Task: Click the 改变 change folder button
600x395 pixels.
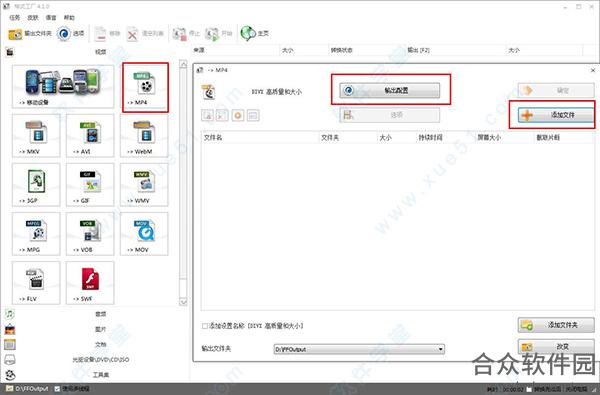Action: (556, 346)
